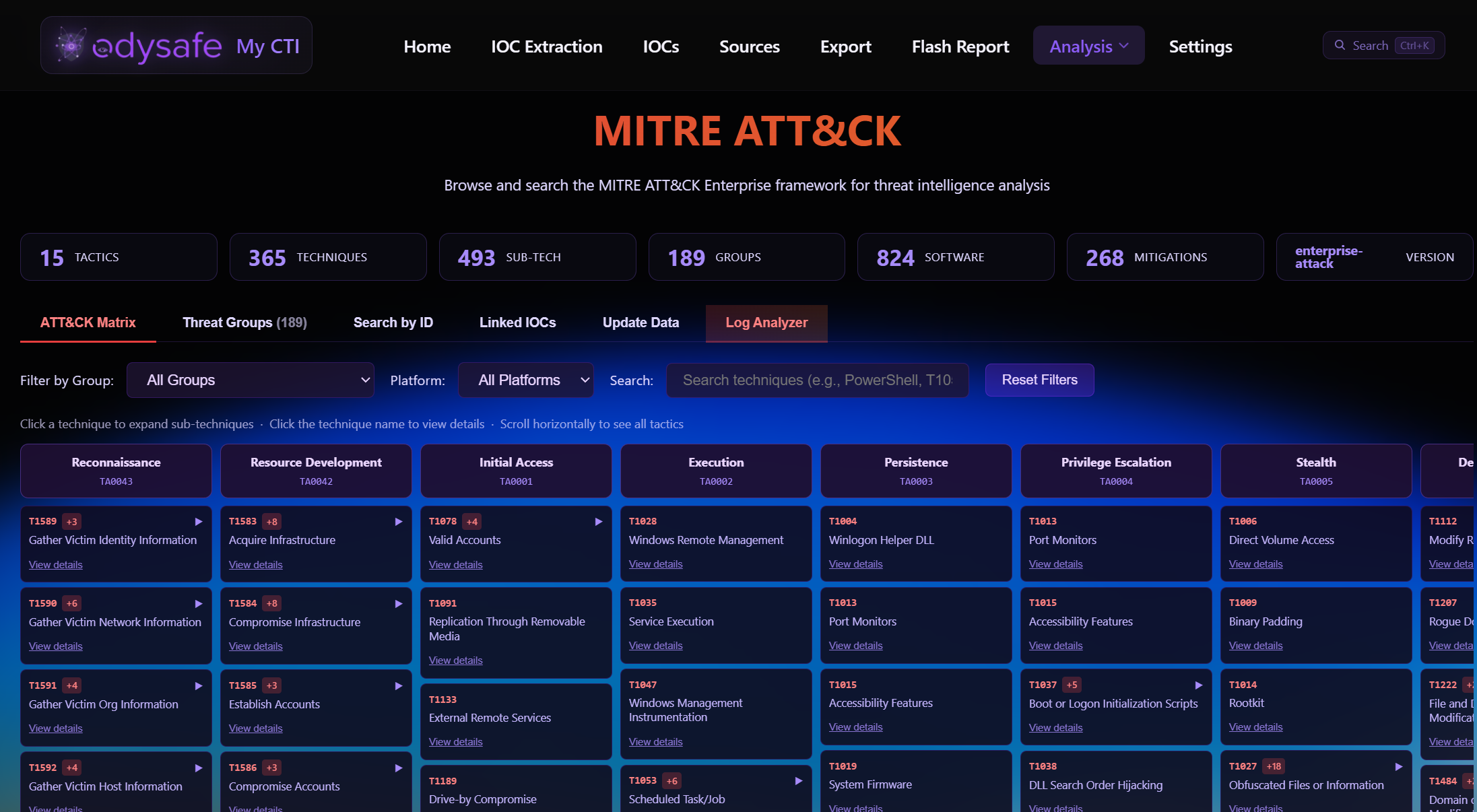Open the IOCs nav item
The width and height of the screenshot is (1477, 812).
click(661, 46)
